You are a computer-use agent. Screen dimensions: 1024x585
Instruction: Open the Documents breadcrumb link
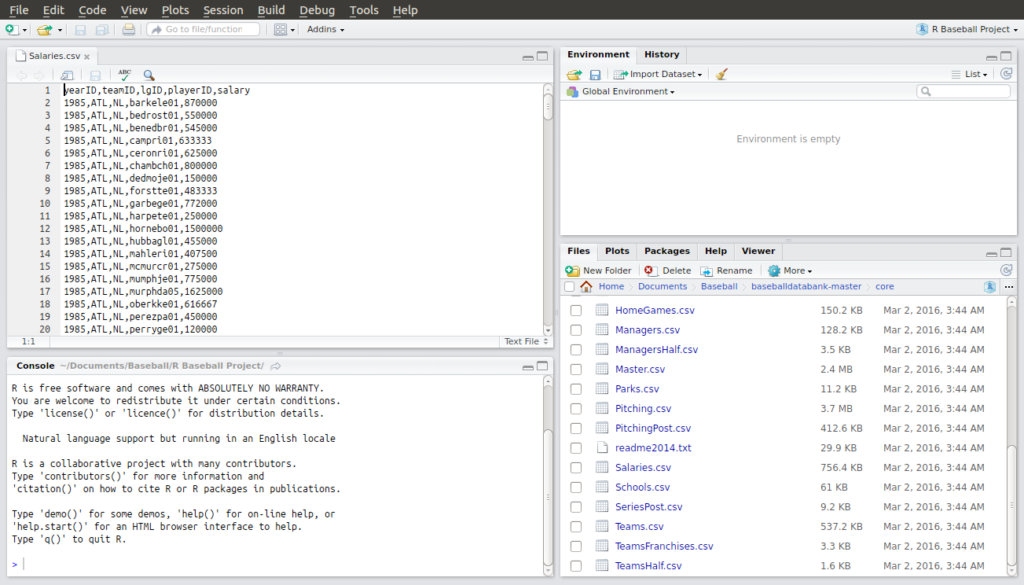coord(662,287)
